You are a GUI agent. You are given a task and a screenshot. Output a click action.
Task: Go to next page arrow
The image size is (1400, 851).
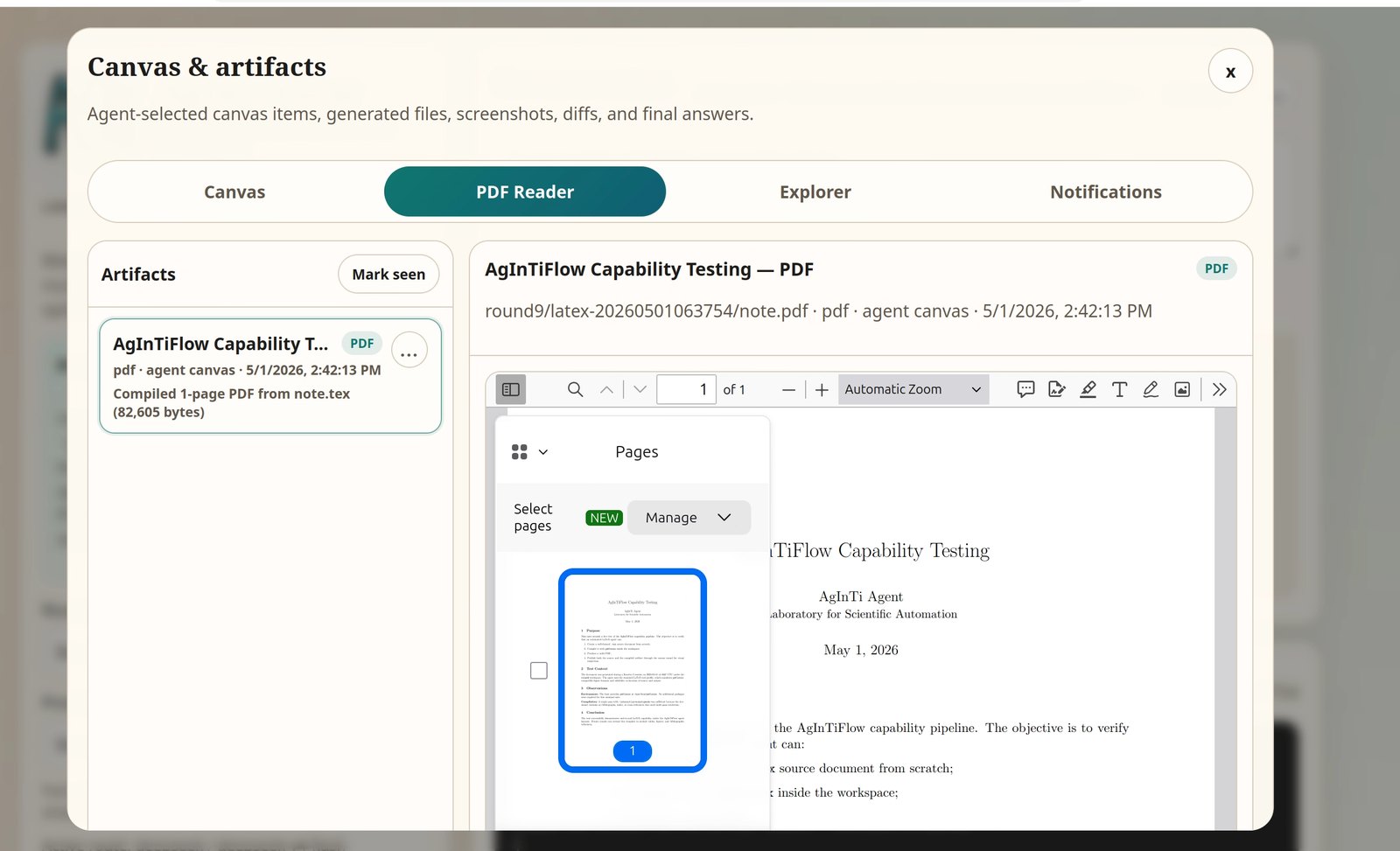[x=640, y=389]
